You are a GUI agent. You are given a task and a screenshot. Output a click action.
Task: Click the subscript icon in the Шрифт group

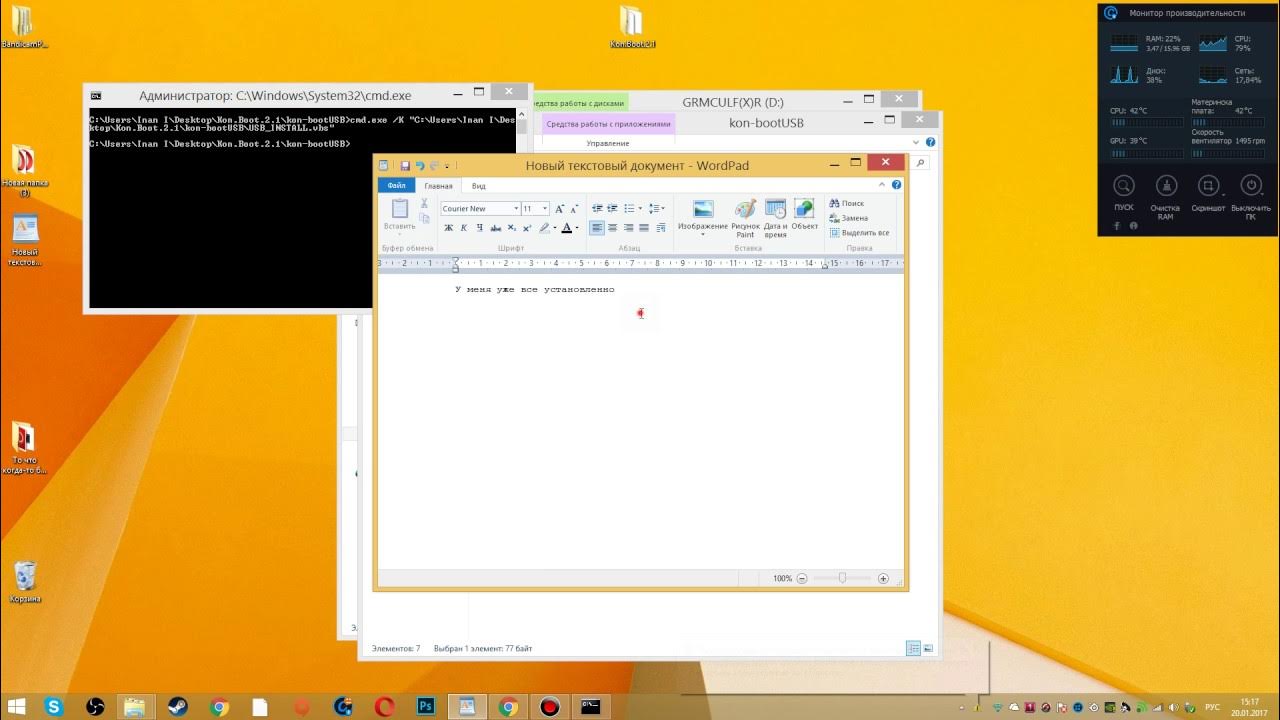[x=511, y=228]
